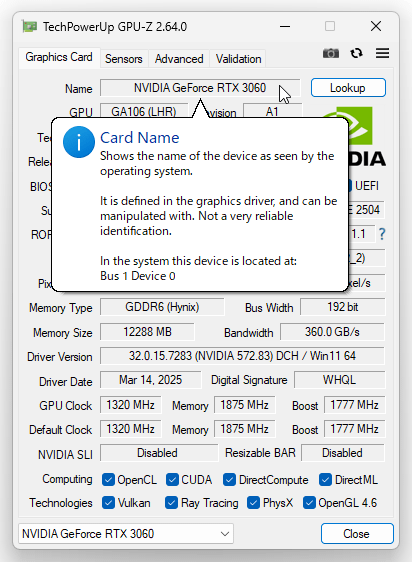Click the Memory Size value 12288 MB
412x562 pixels.
147,332
